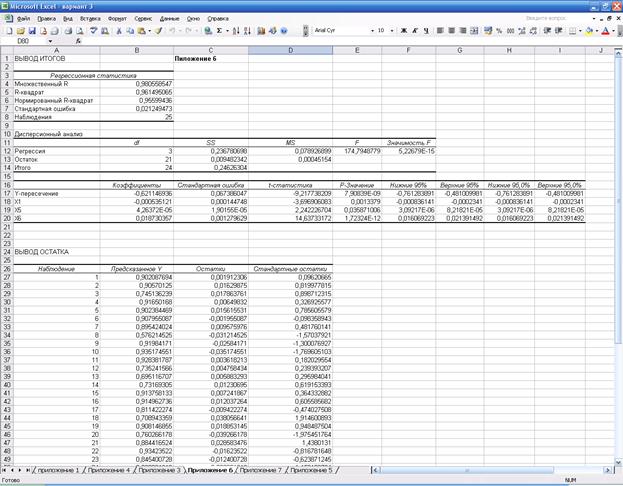Toggle right text alignment
623x486 pixels.
[x=462, y=31]
